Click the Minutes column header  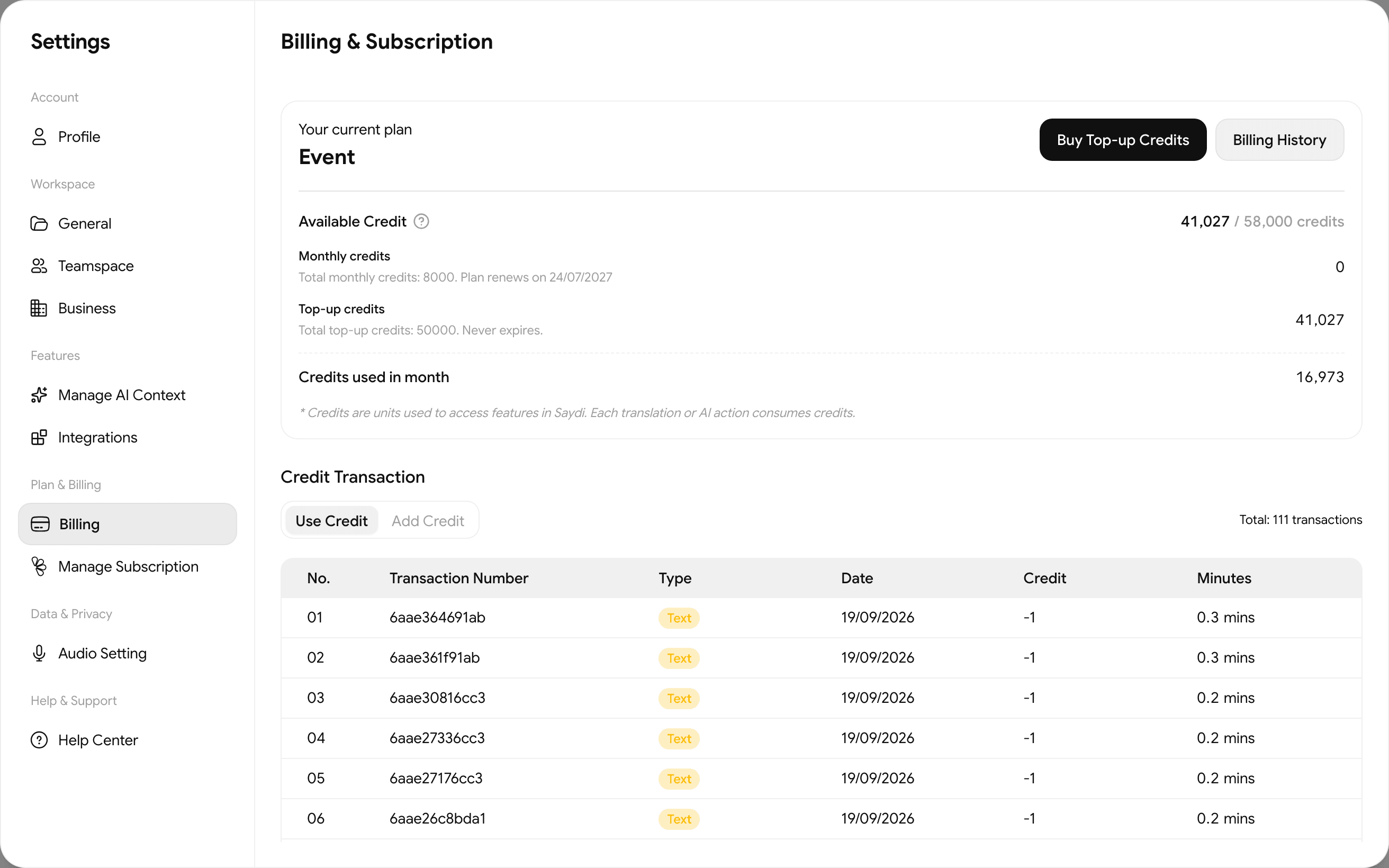coord(1224,578)
